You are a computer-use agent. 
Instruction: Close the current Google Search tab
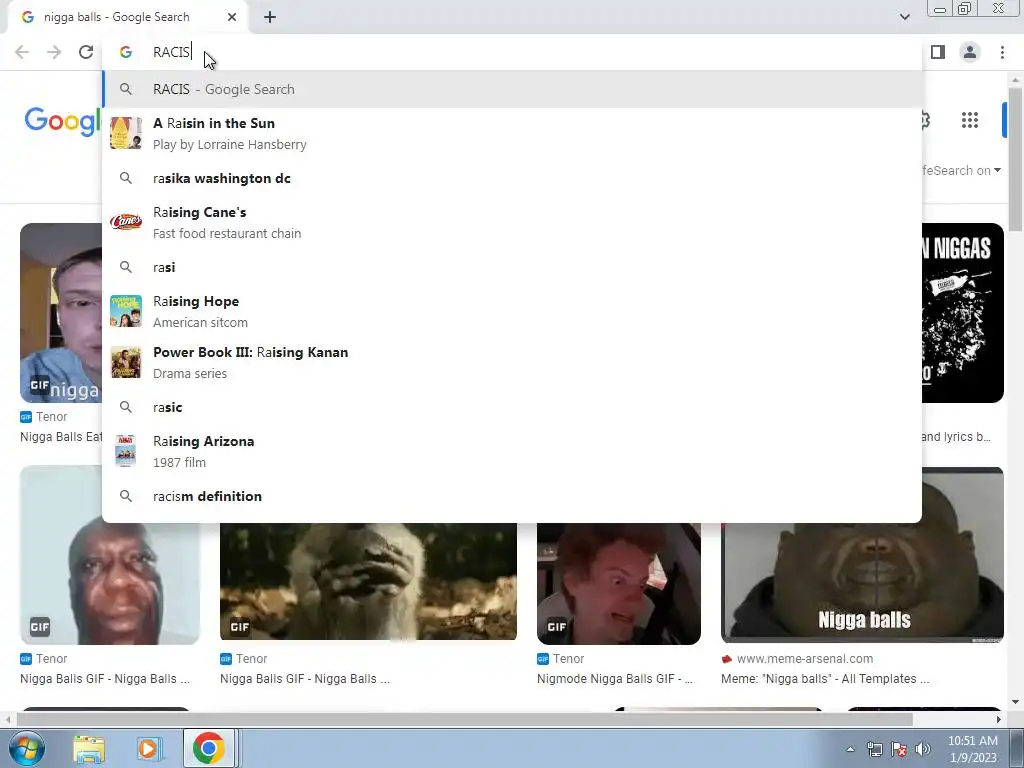coord(232,17)
